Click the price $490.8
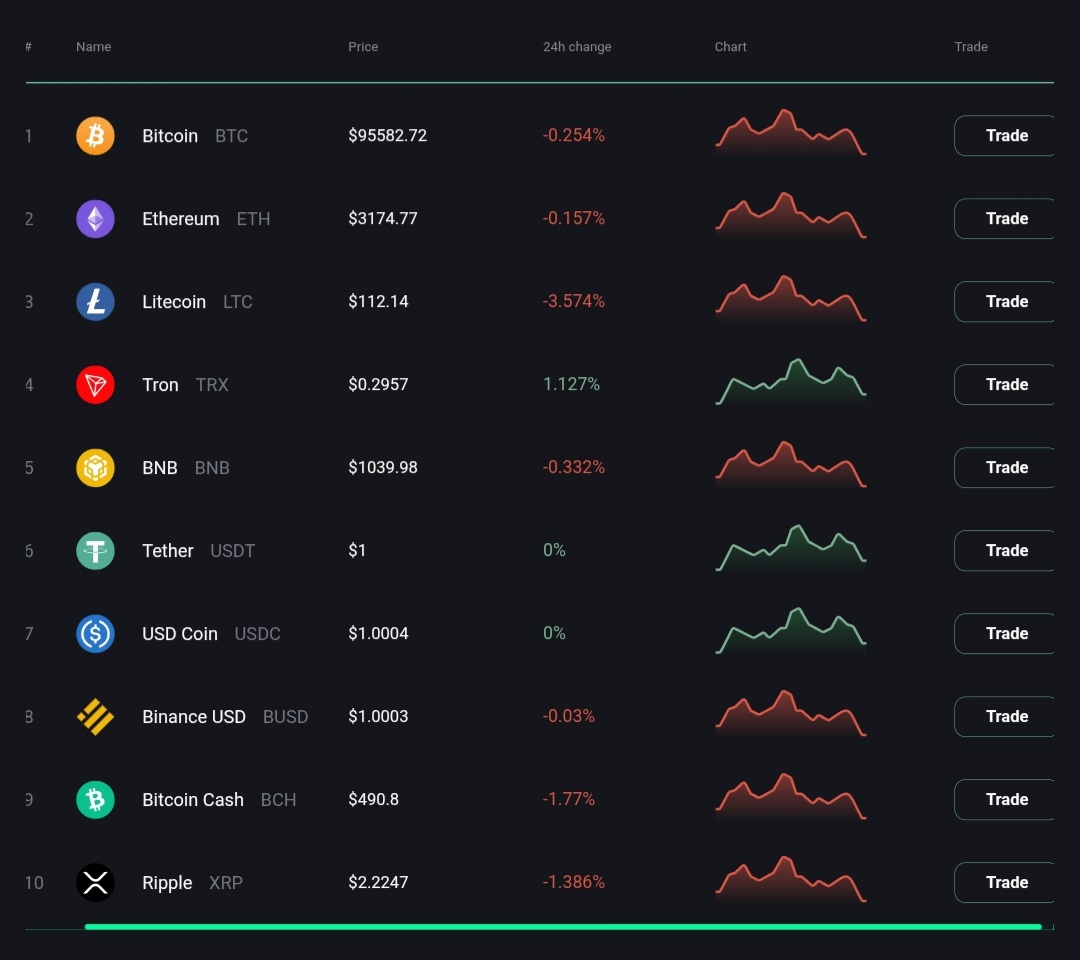 click(373, 800)
